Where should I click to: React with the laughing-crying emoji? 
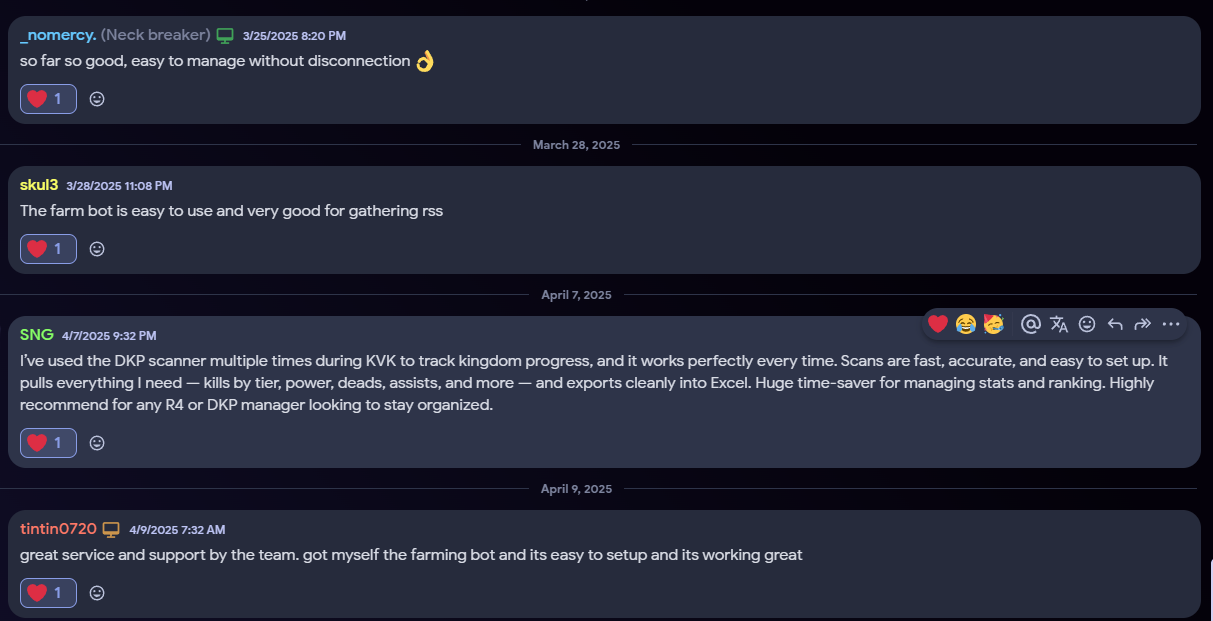[965, 324]
